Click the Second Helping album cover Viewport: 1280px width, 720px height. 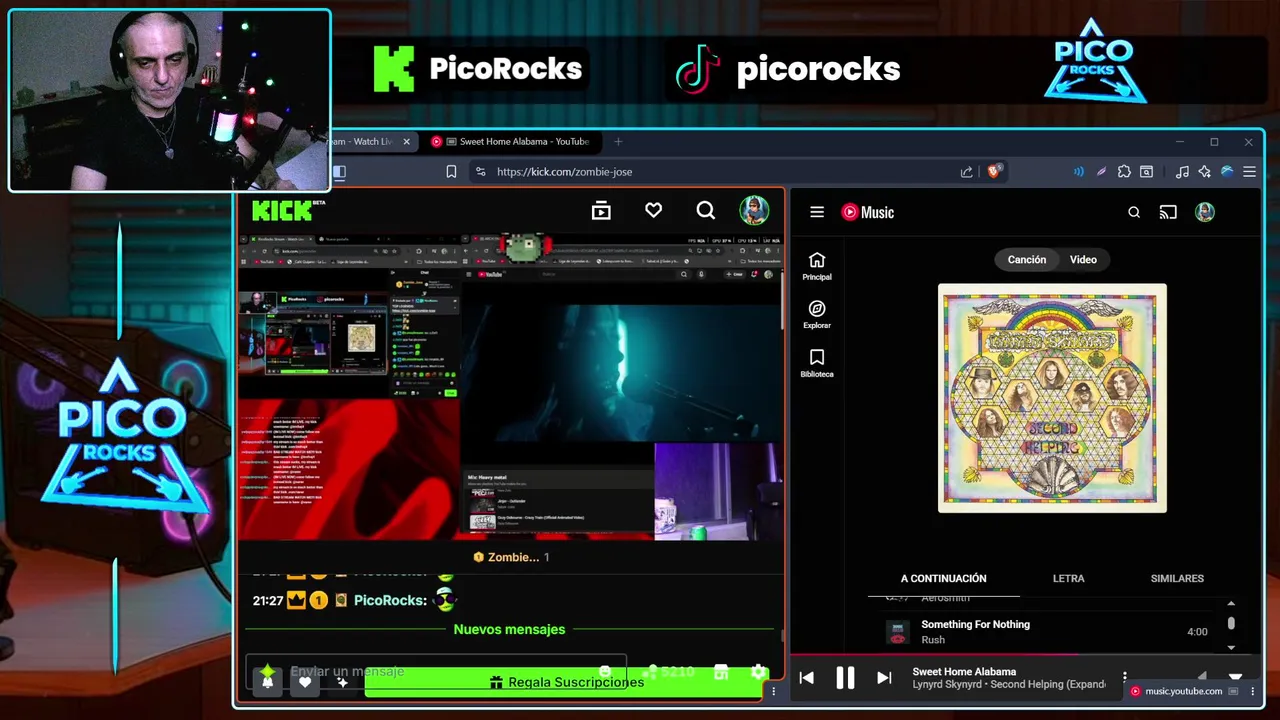1052,398
